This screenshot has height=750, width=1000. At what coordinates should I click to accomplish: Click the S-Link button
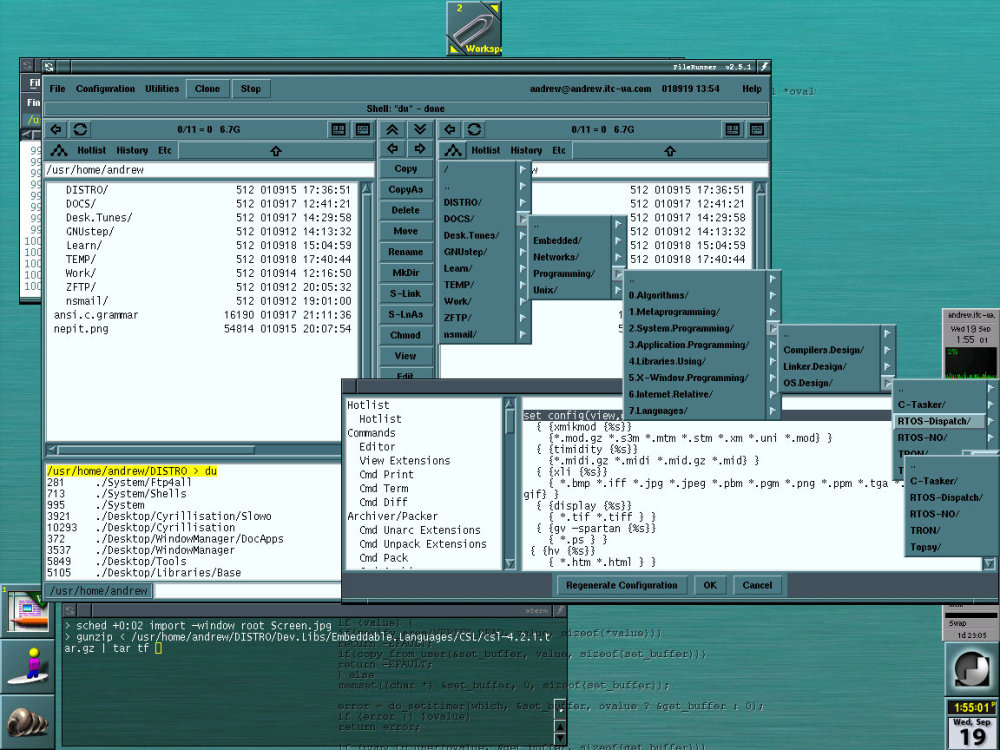(x=406, y=293)
